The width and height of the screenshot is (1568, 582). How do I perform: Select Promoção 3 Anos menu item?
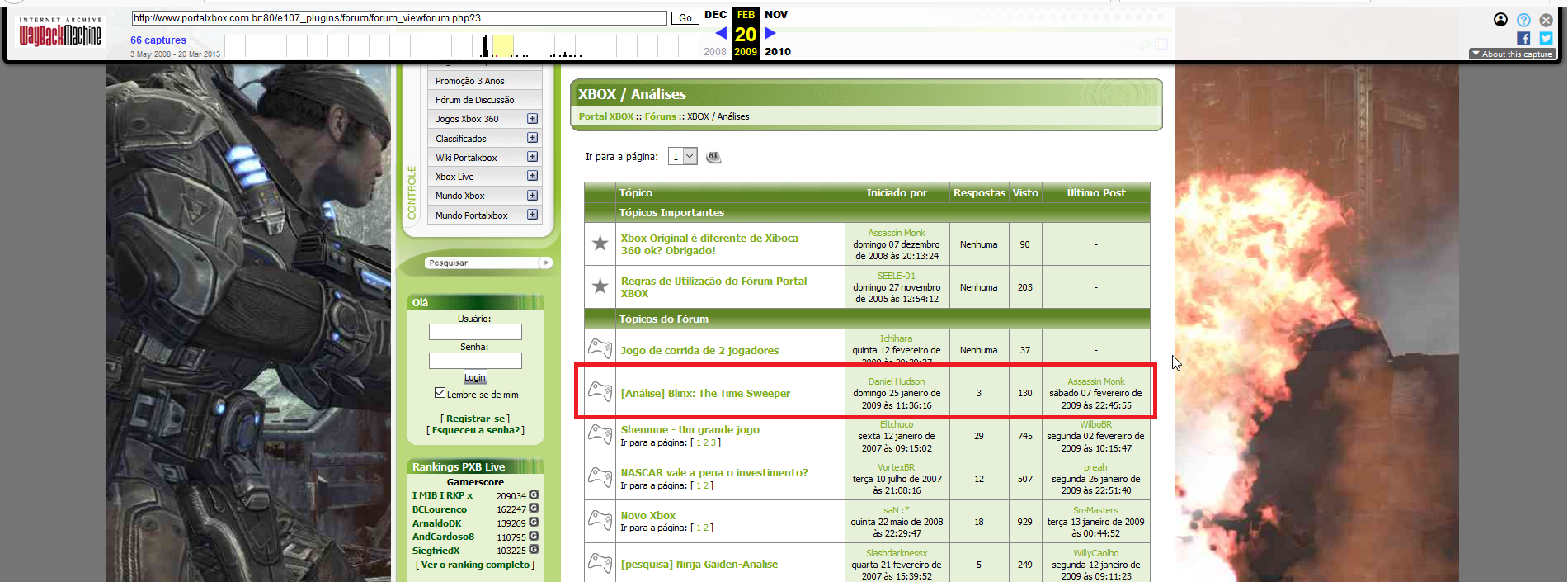point(469,81)
